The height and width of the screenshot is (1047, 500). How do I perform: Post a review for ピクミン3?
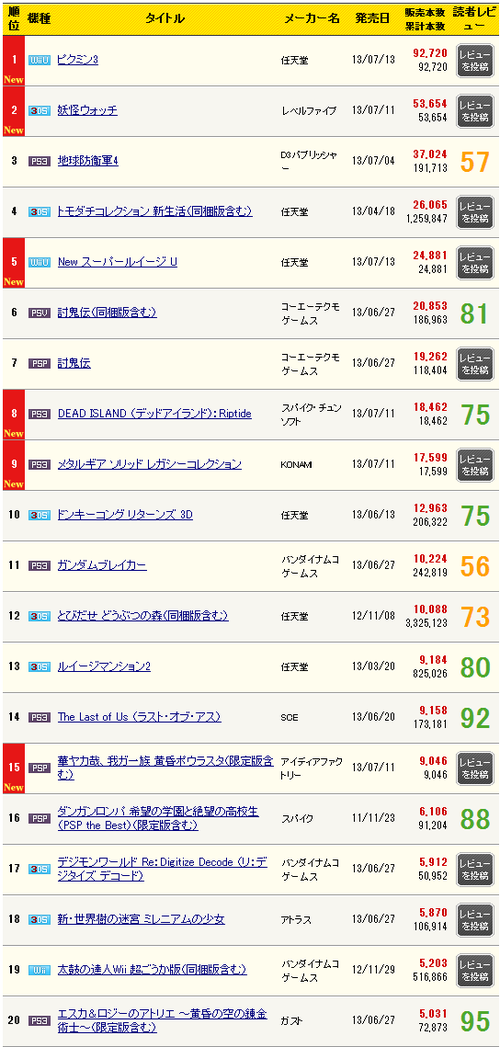475,61
